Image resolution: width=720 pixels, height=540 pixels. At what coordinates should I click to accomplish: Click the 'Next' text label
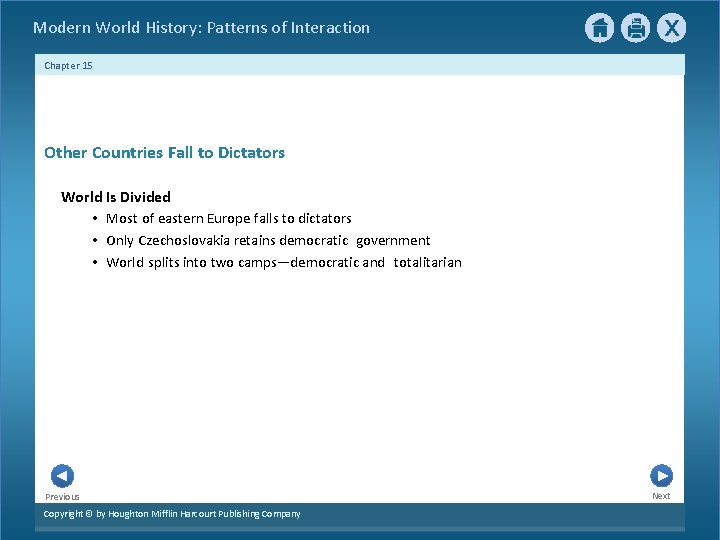661,496
